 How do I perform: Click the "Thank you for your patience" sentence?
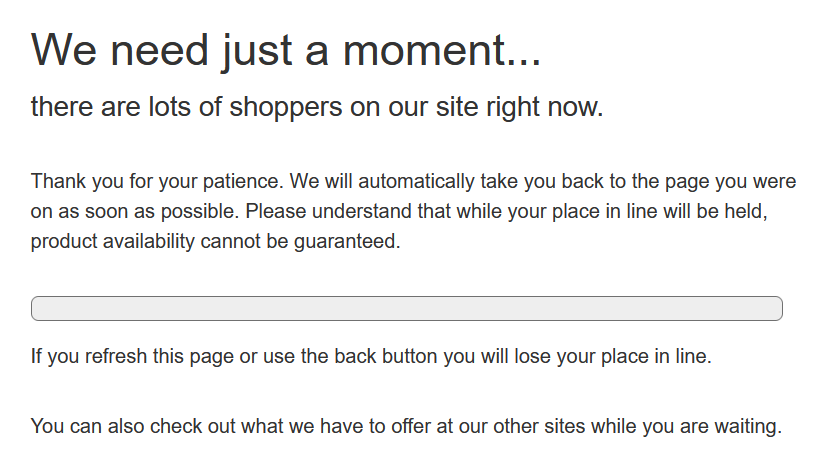point(161,182)
